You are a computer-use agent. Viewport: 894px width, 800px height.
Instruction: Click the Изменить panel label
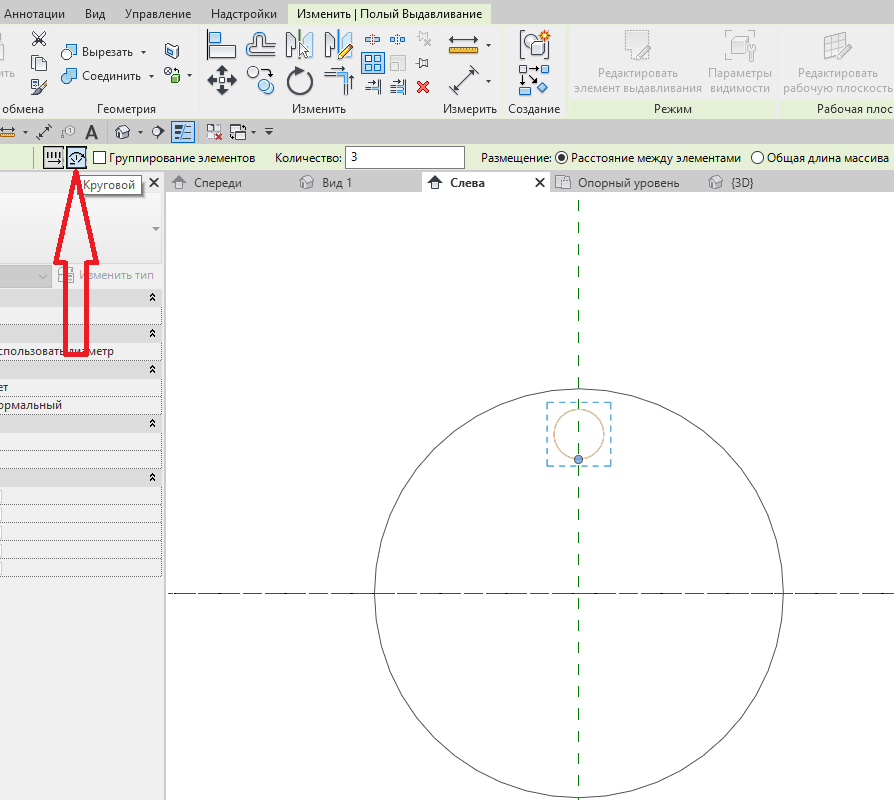pos(319,109)
